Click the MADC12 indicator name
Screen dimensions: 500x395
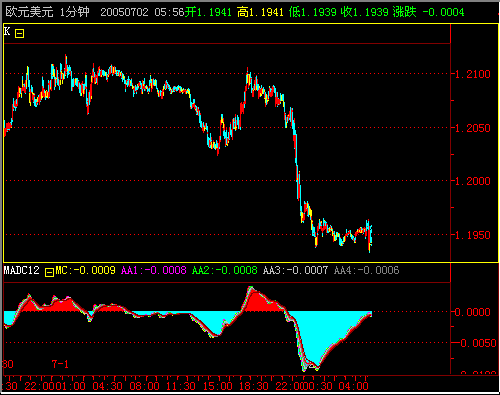22,270
